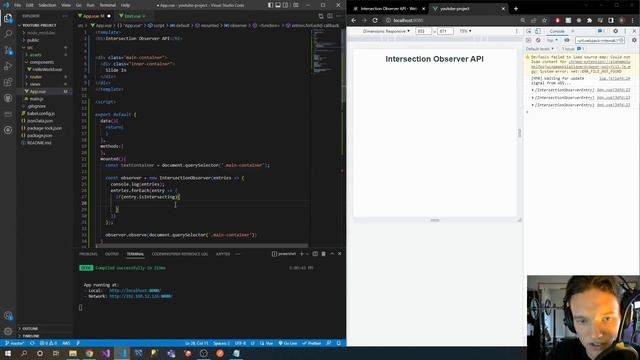Open the 75% zoom dropdown

click(465, 31)
